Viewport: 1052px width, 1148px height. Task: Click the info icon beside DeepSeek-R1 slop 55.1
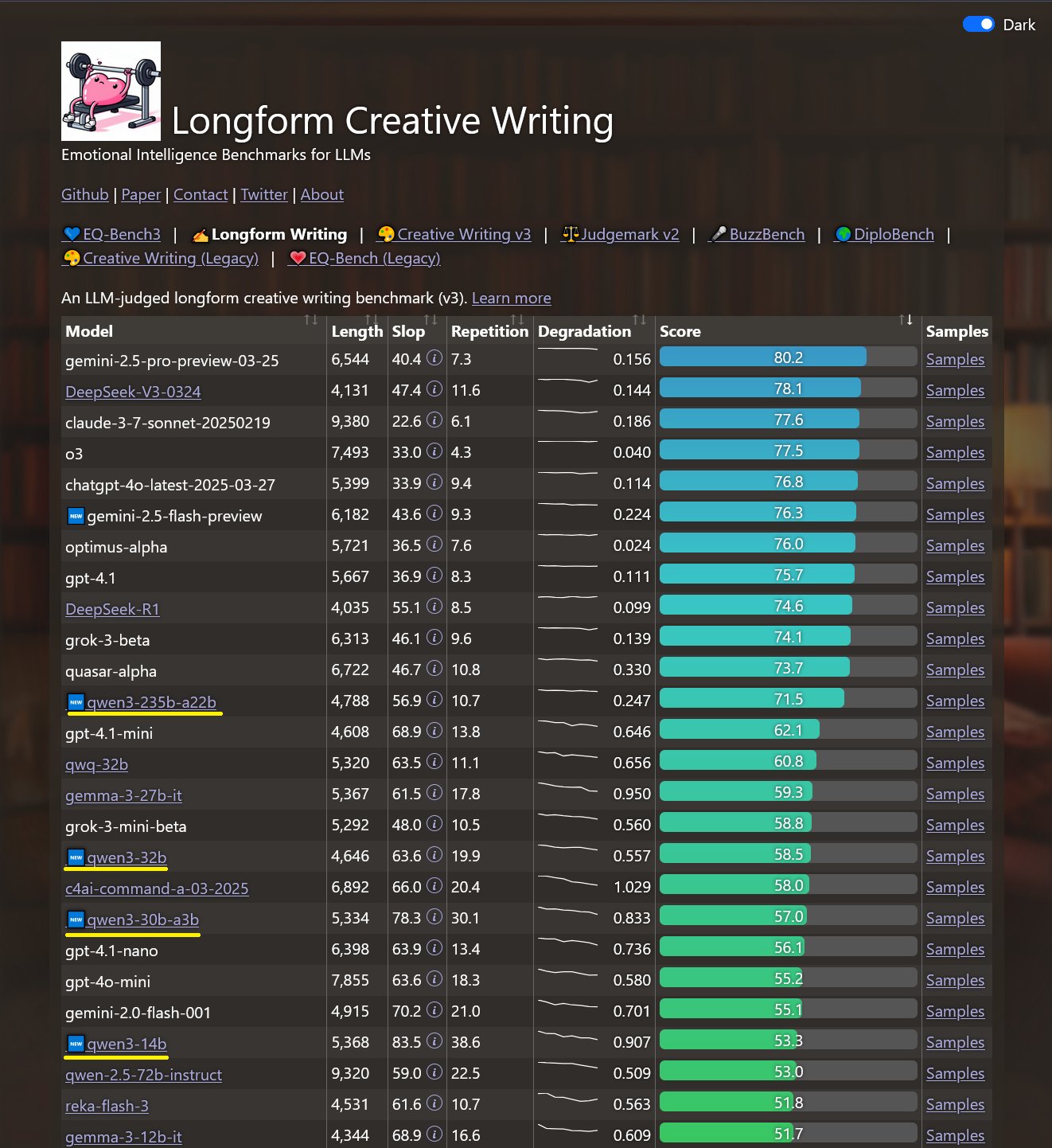click(x=434, y=607)
